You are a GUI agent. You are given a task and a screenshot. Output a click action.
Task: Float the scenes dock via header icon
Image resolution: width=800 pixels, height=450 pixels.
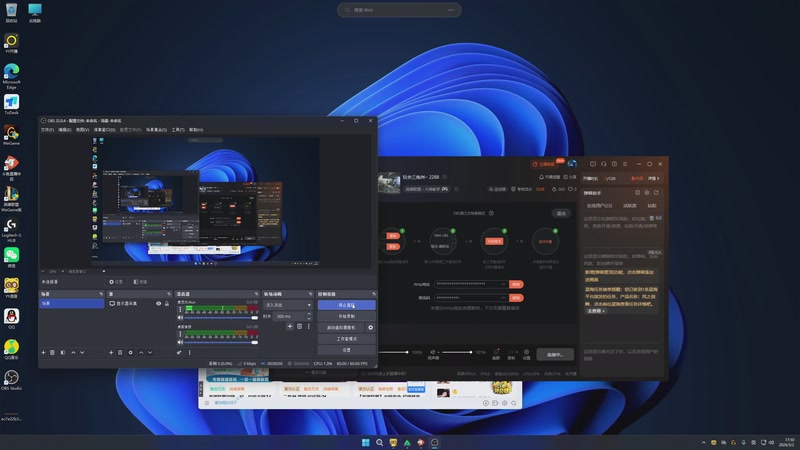pyautogui.click(x=101, y=294)
